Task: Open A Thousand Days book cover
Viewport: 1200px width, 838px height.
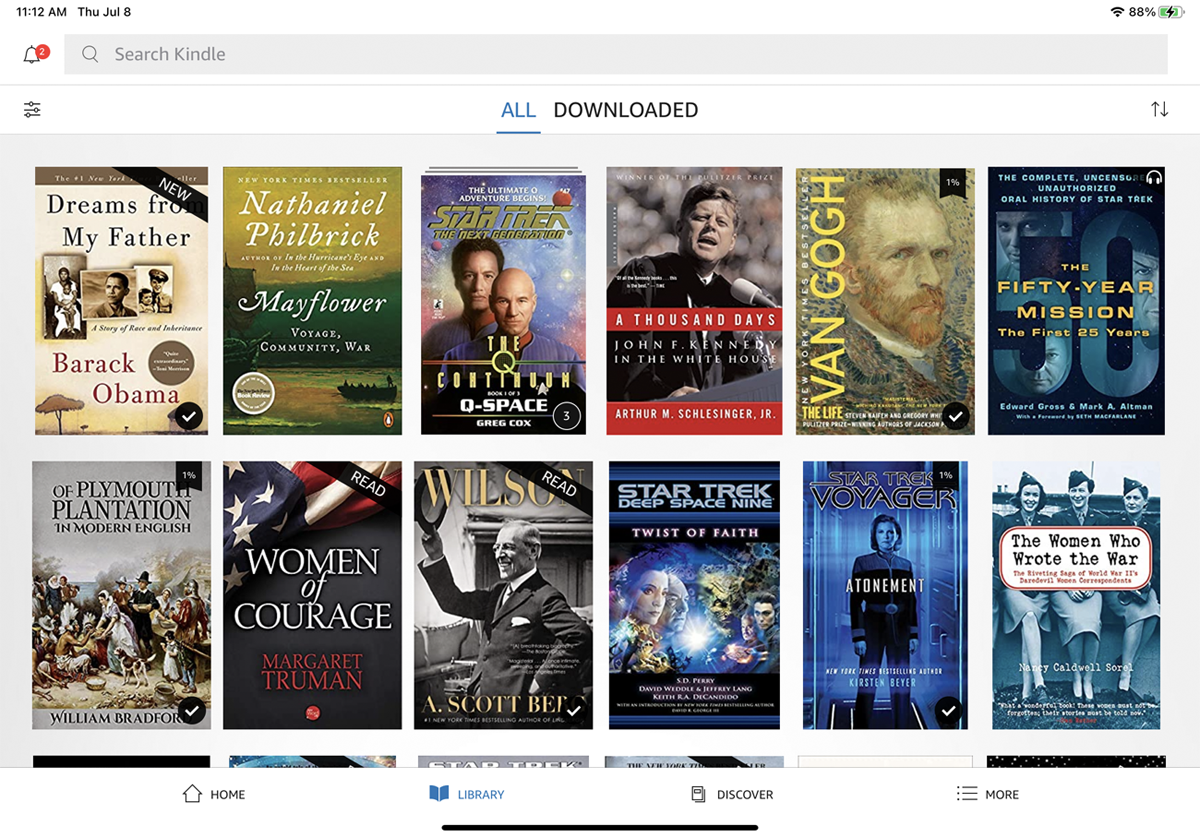Action: pyautogui.click(x=695, y=301)
